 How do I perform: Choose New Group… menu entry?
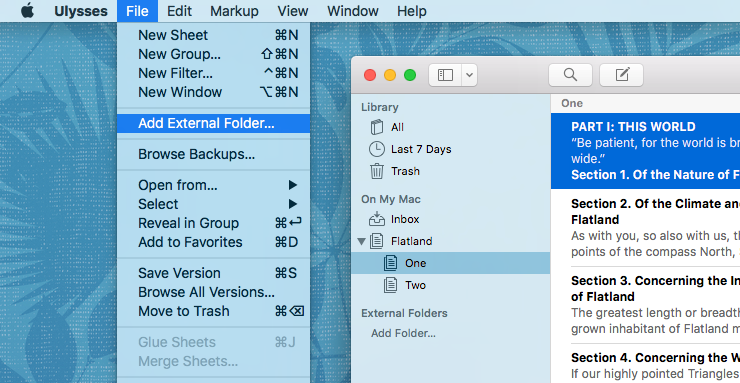(213, 54)
